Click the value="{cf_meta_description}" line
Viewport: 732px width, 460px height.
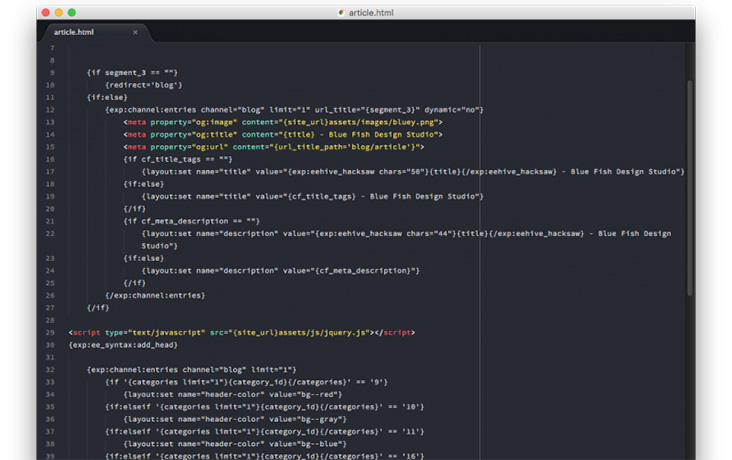(x=281, y=271)
